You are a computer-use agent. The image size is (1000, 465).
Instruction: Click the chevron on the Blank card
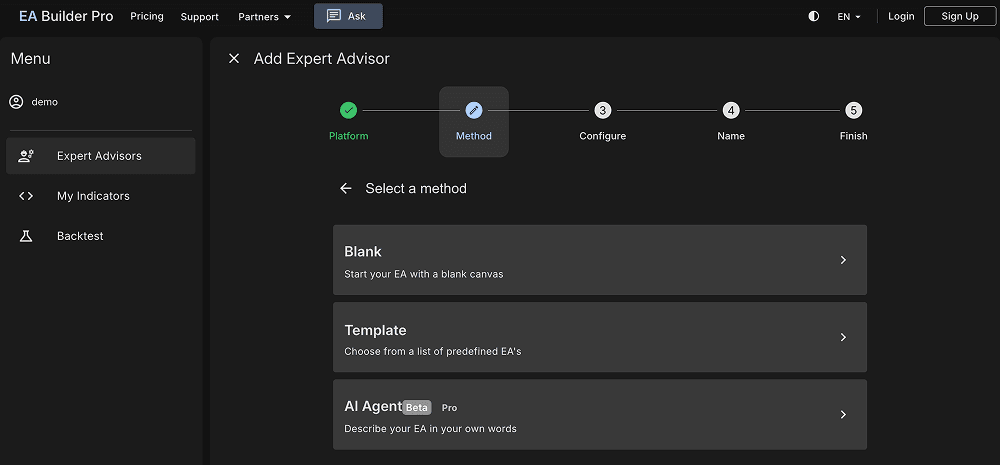843,260
